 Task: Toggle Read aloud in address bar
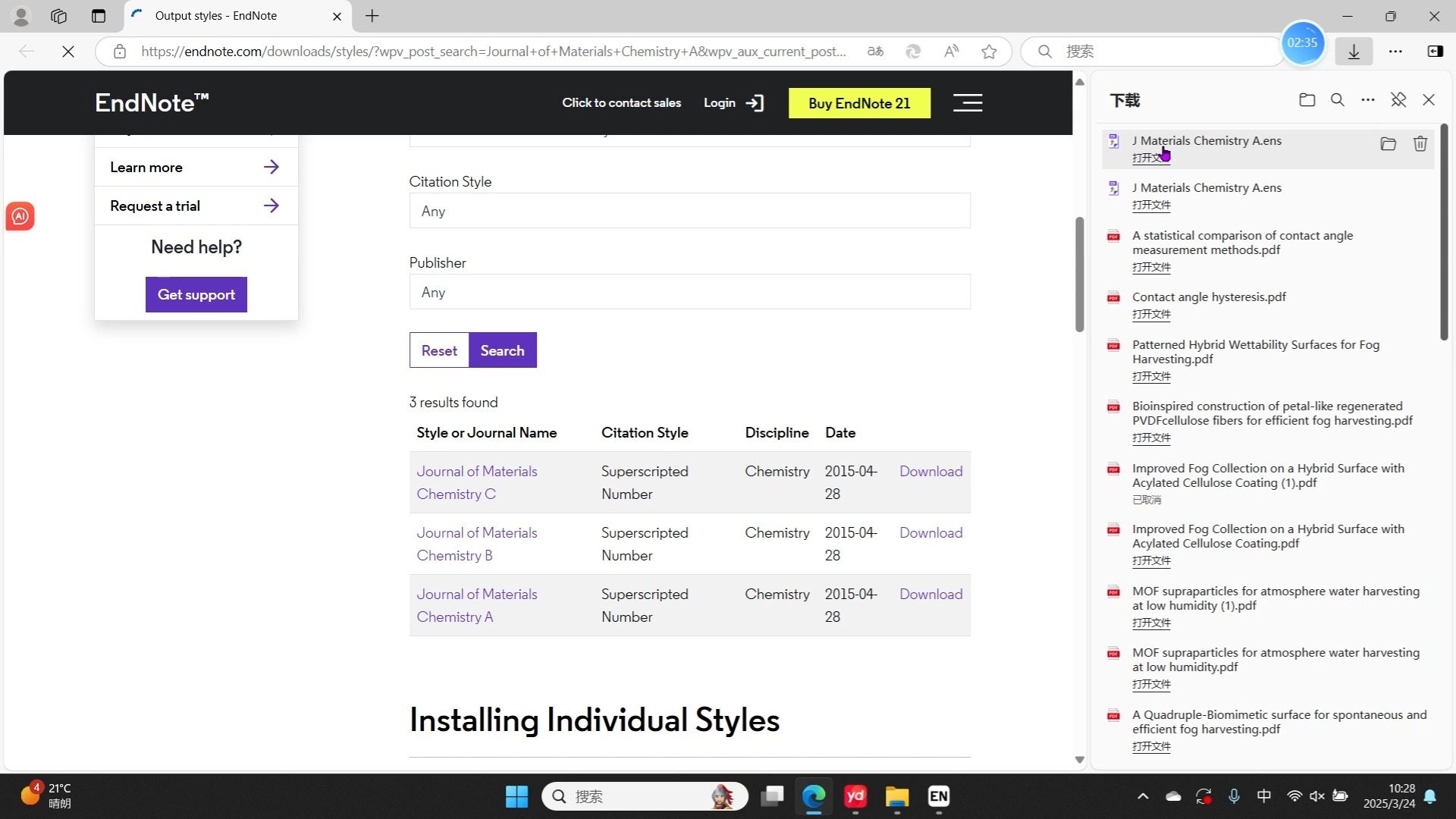951,52
